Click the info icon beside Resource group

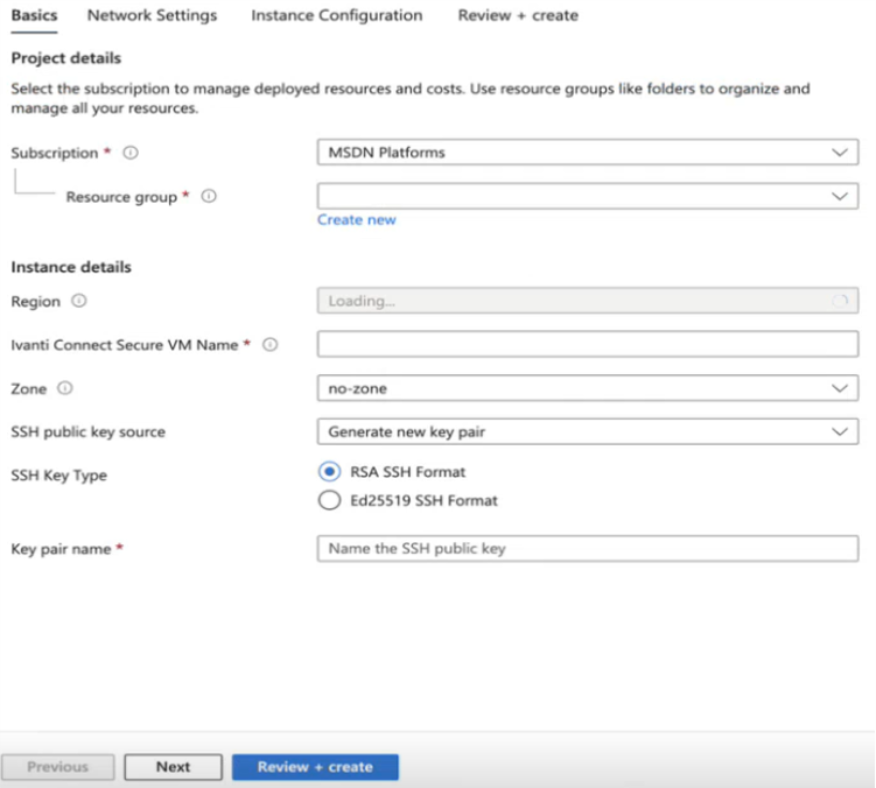(x=209, y=196)
